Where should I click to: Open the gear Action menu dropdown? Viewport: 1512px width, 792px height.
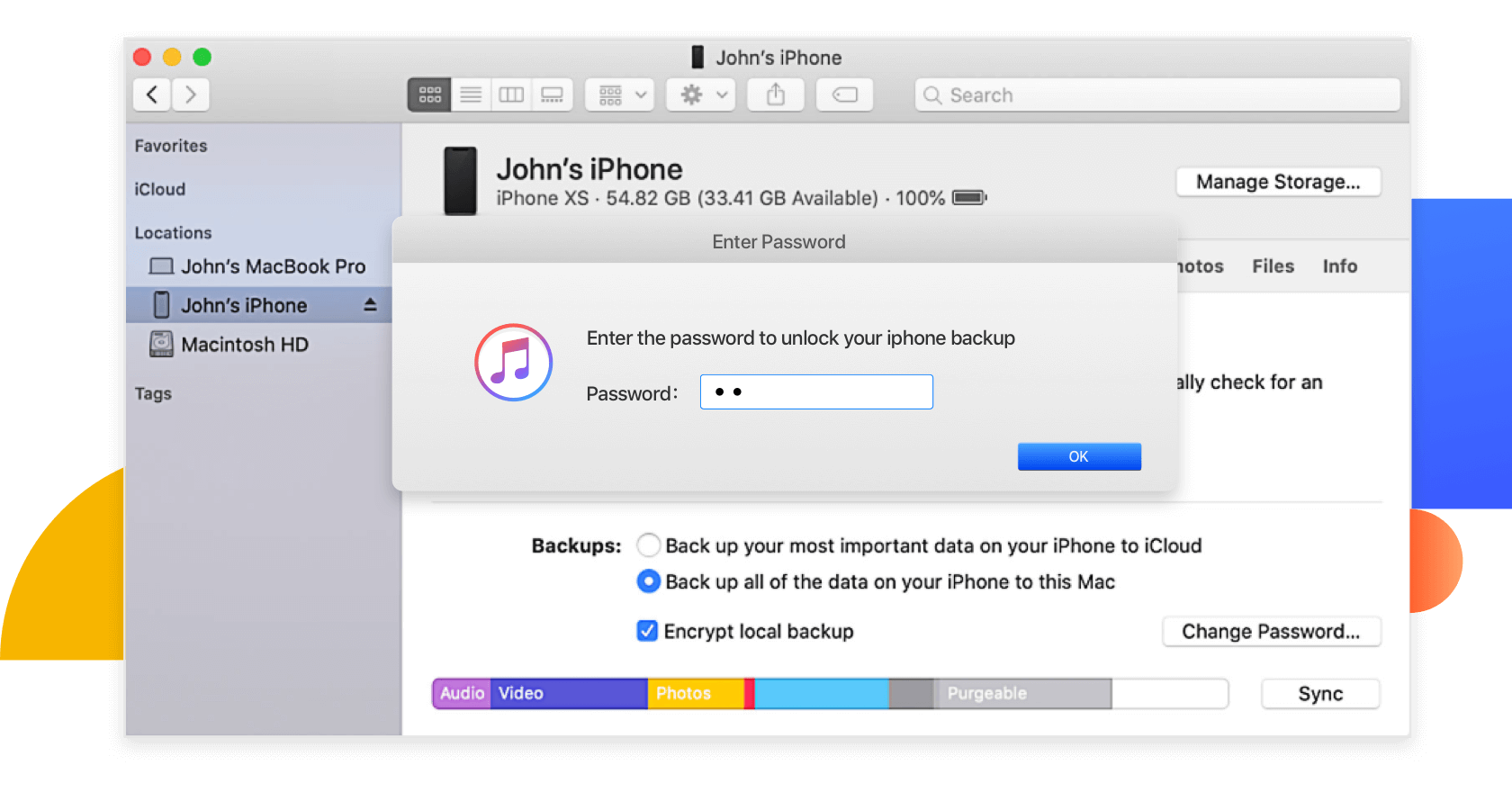point(700,94)
